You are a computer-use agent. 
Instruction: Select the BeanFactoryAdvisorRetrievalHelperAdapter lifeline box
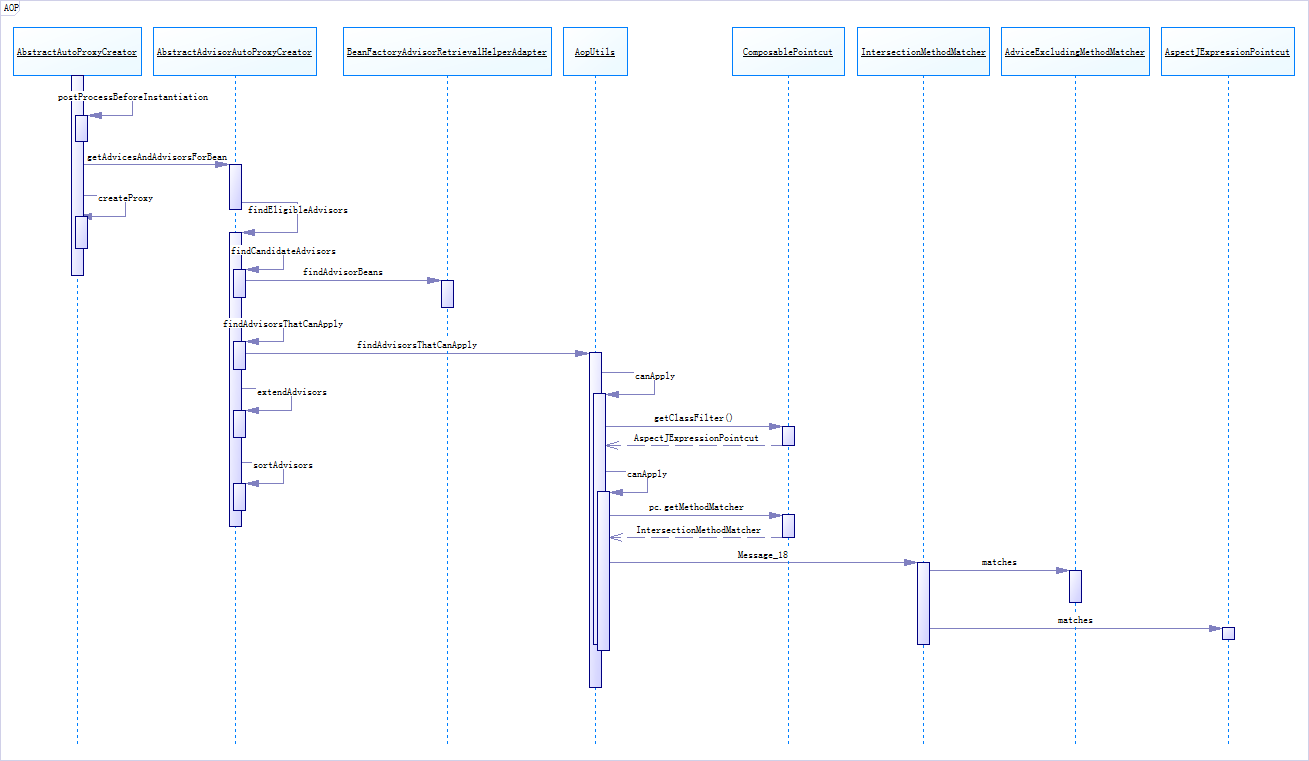click(447, 51)
